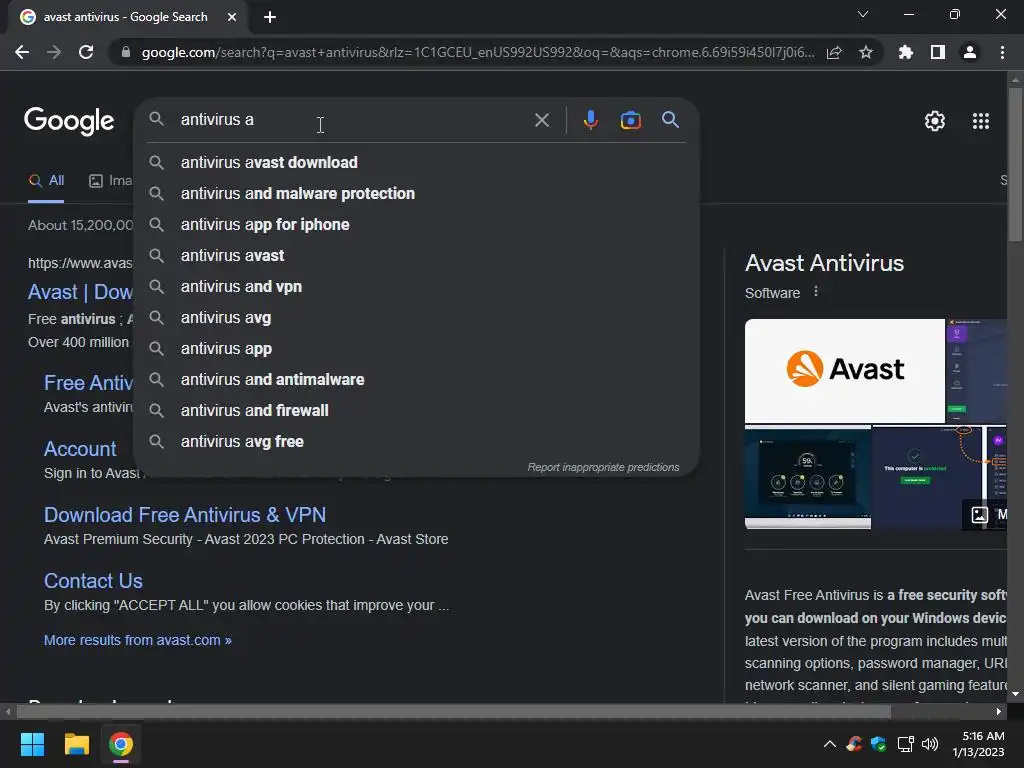Screen dimensions: 1024x768
Task: Select suggestion antivirus and malware protection
Action: click(x=416, y=193)
